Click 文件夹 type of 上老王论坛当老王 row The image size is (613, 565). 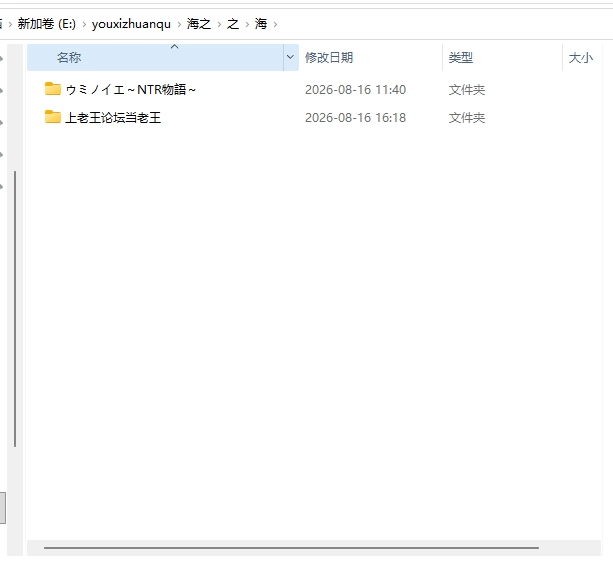point(467,117)
